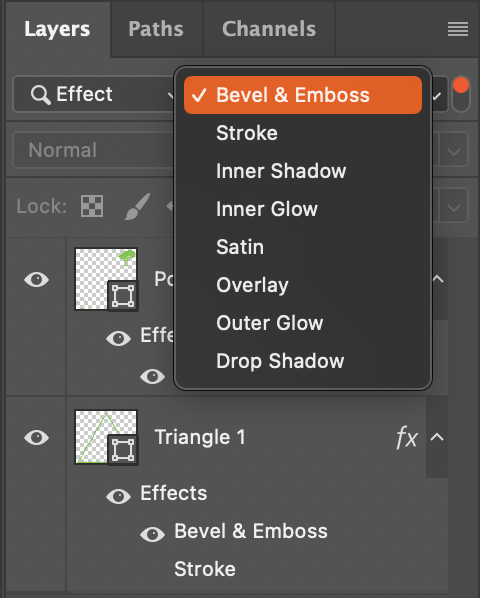
Task: Toggle Effects visibility for Triangle 1
Action: tap(119, 496)
